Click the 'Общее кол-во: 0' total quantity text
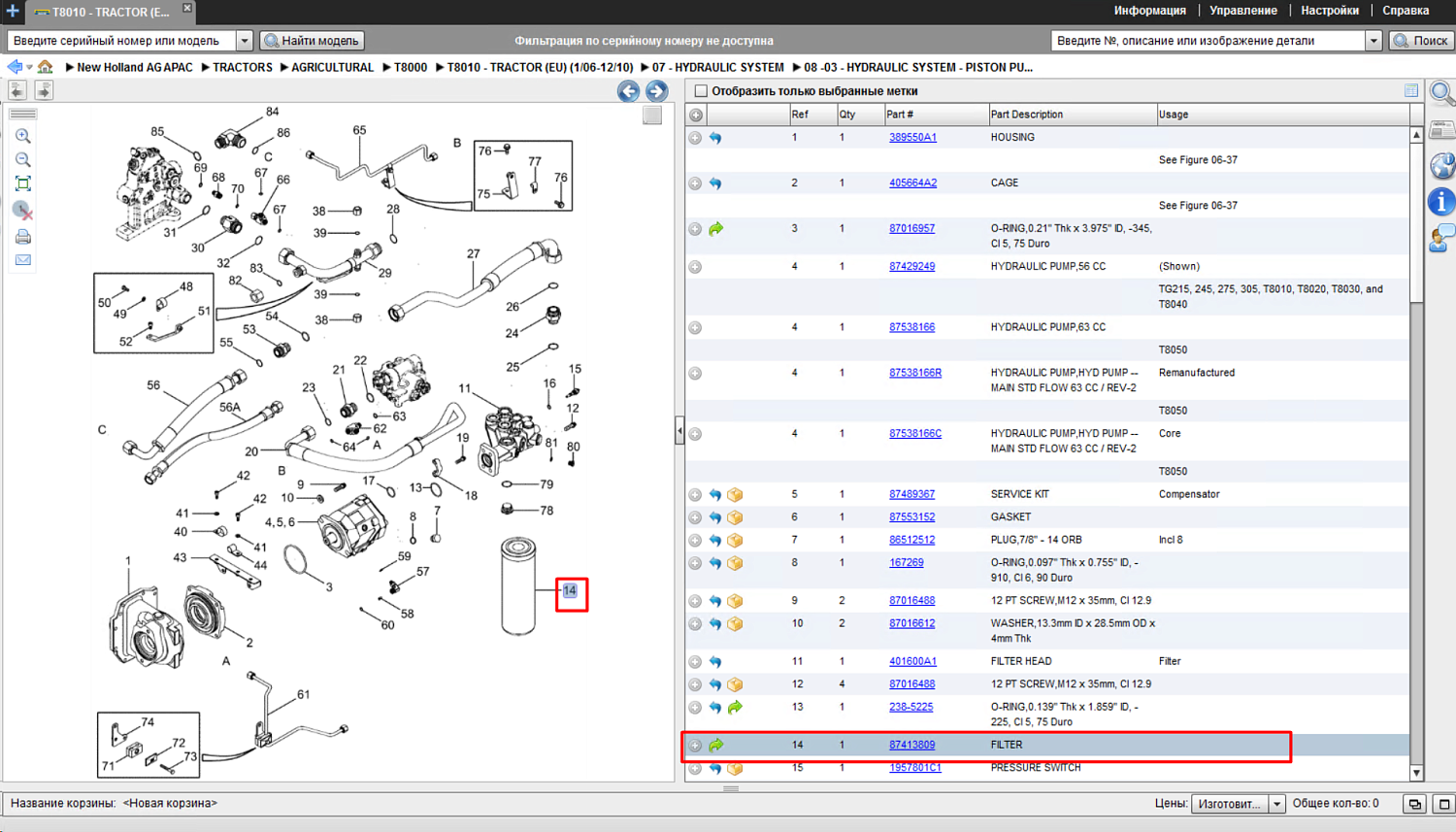 click(x=1336, y=804)
